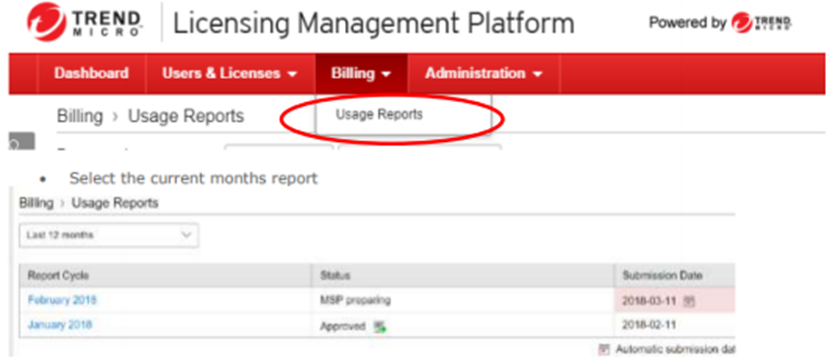Open the Dashboard tab
The width and height of the screenshot is (838, 363).
pyautogui.click(x=91, y=73)
